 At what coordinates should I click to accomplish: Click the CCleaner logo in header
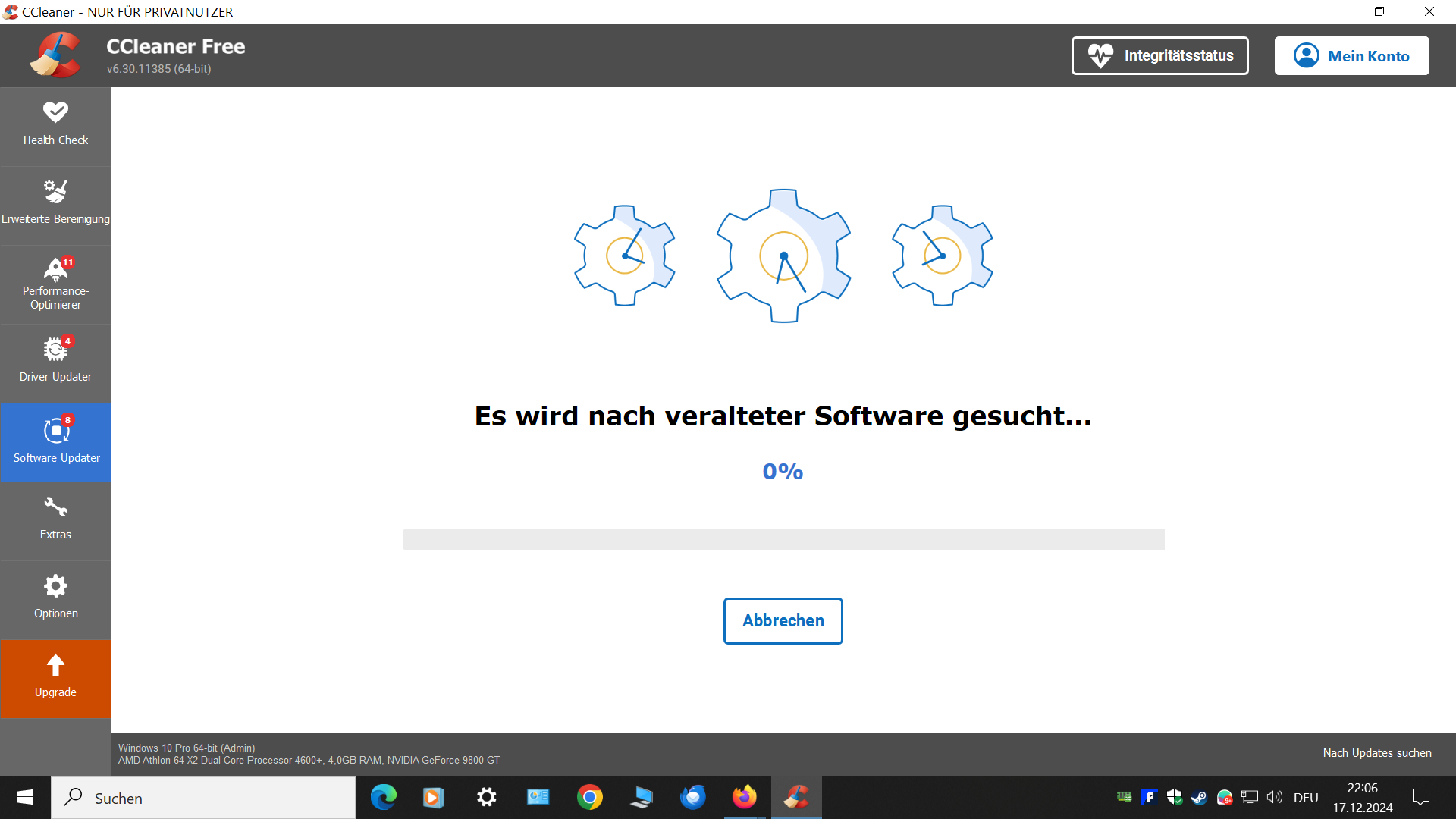(55, 55)
